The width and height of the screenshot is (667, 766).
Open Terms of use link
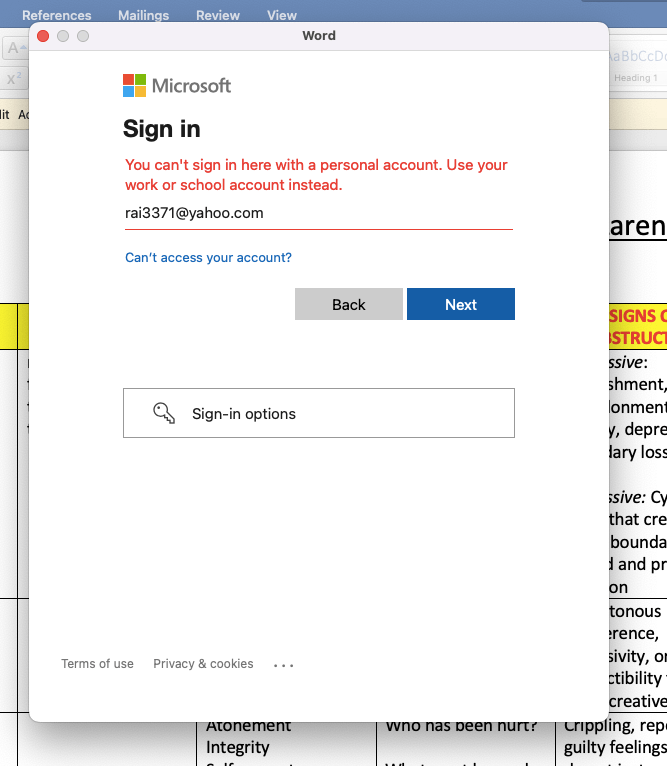[x=97, y=663]
